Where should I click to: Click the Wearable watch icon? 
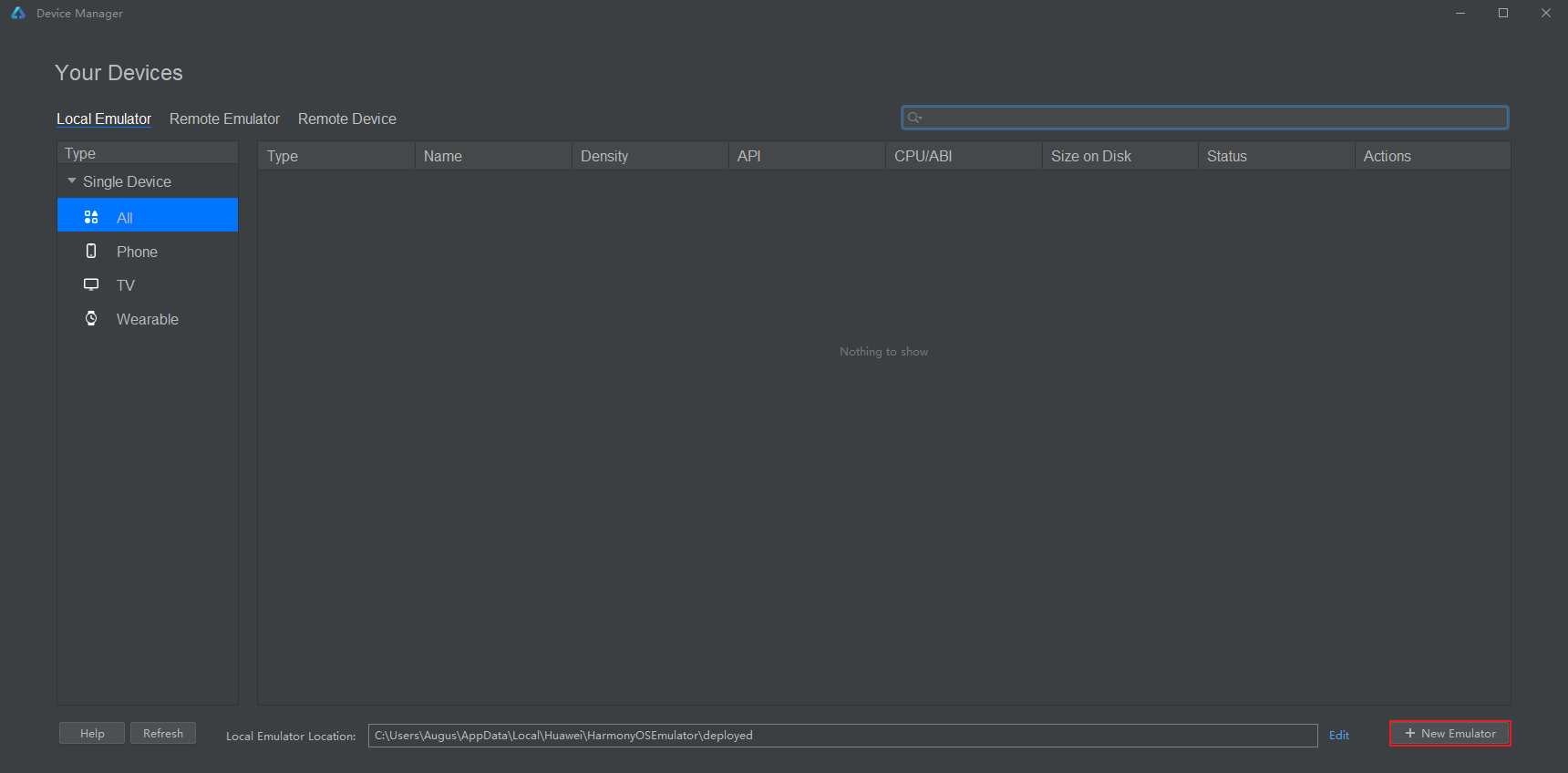[x=91, y=318]
